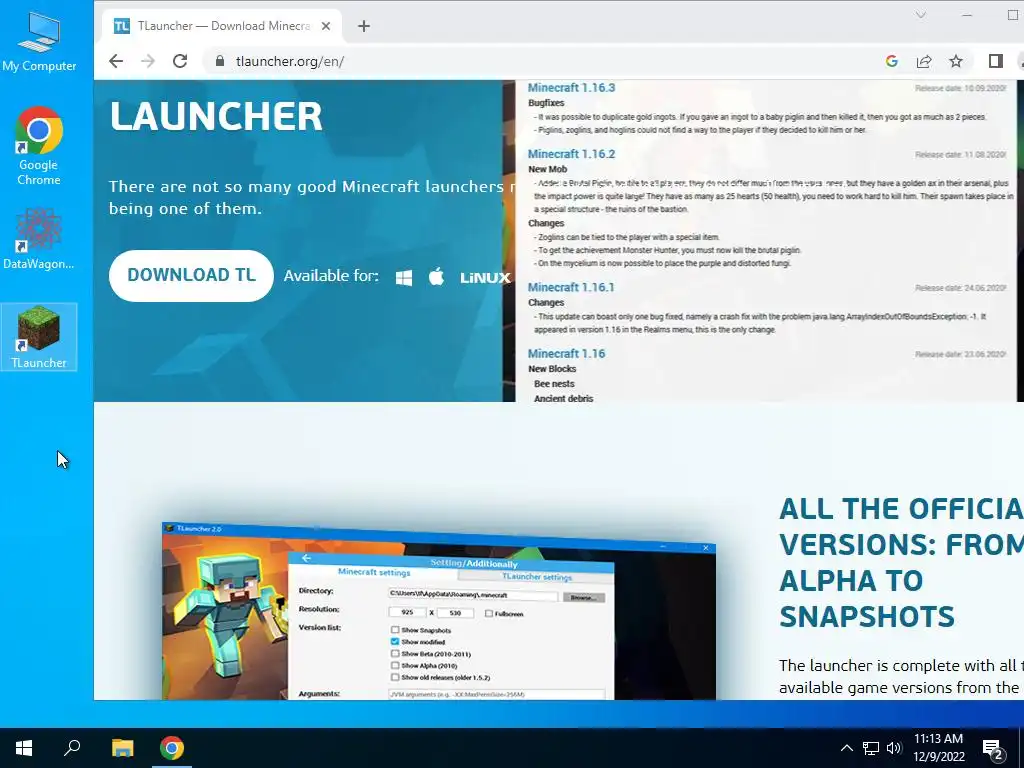Open Minecraft 1.16.3 changelog heading
1024x768 pixels.
point(571,88)
